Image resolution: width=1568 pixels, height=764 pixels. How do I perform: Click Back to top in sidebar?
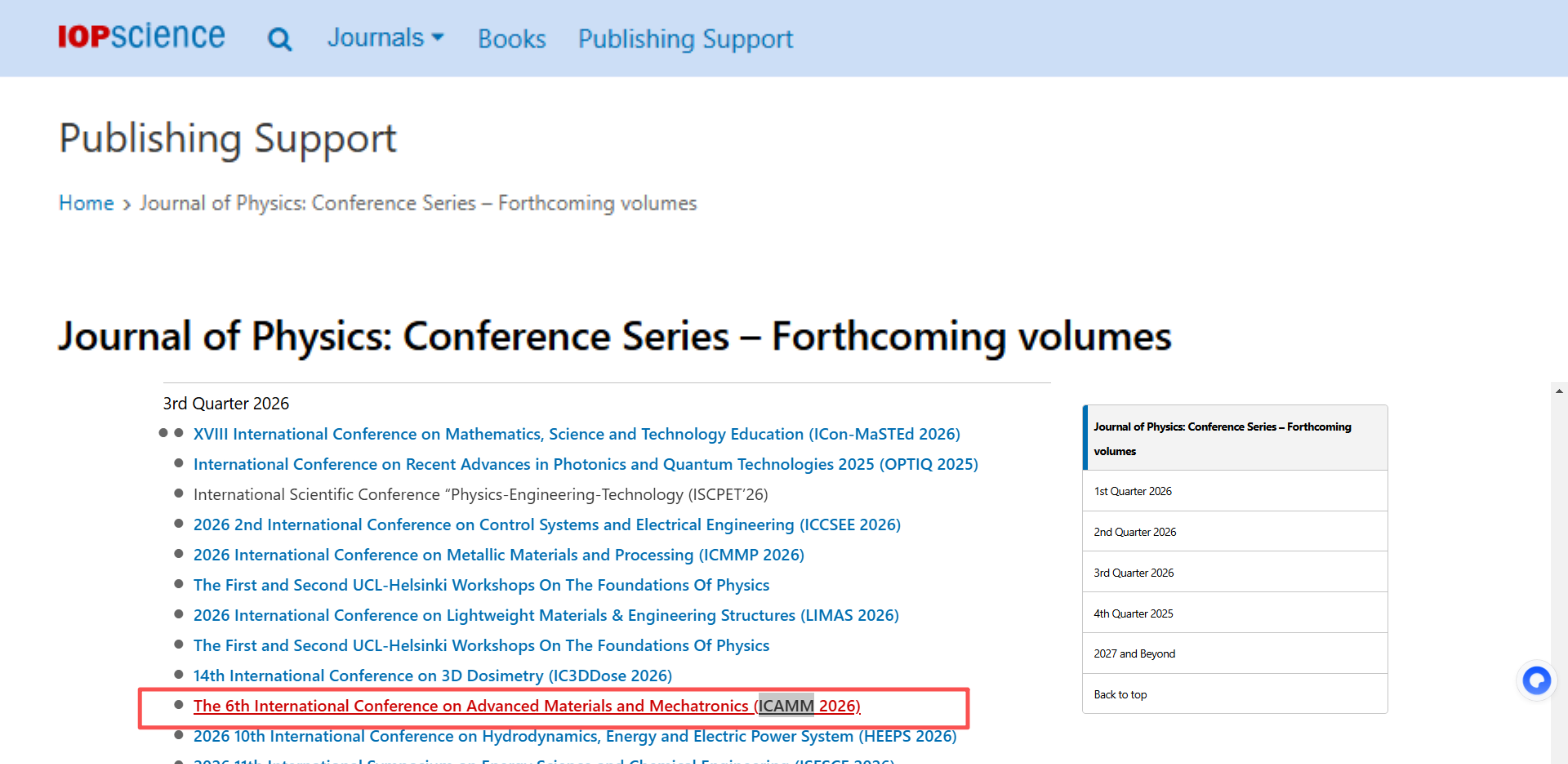click(x=1120, y=694)
